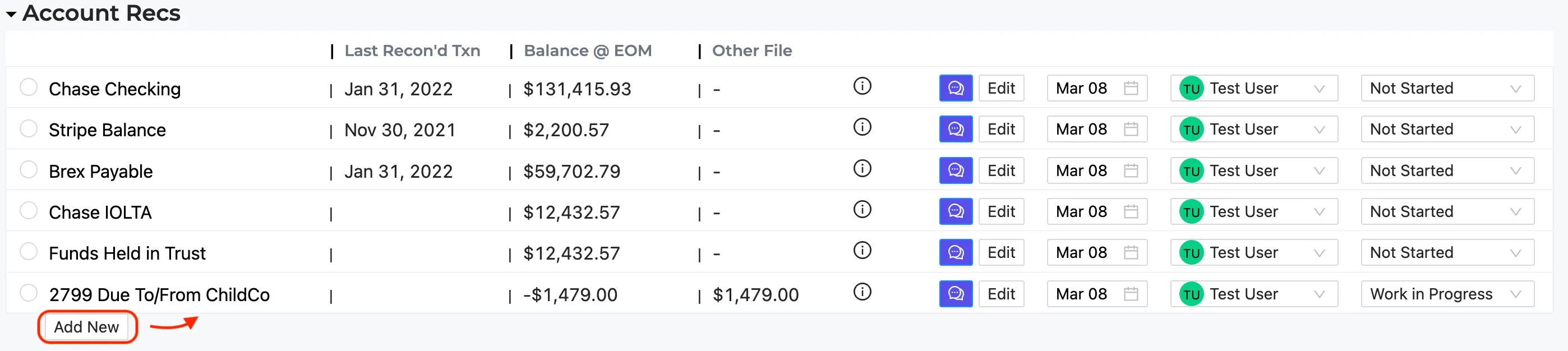Click Edit for the Stripe Balance row

click(1000, 129)
